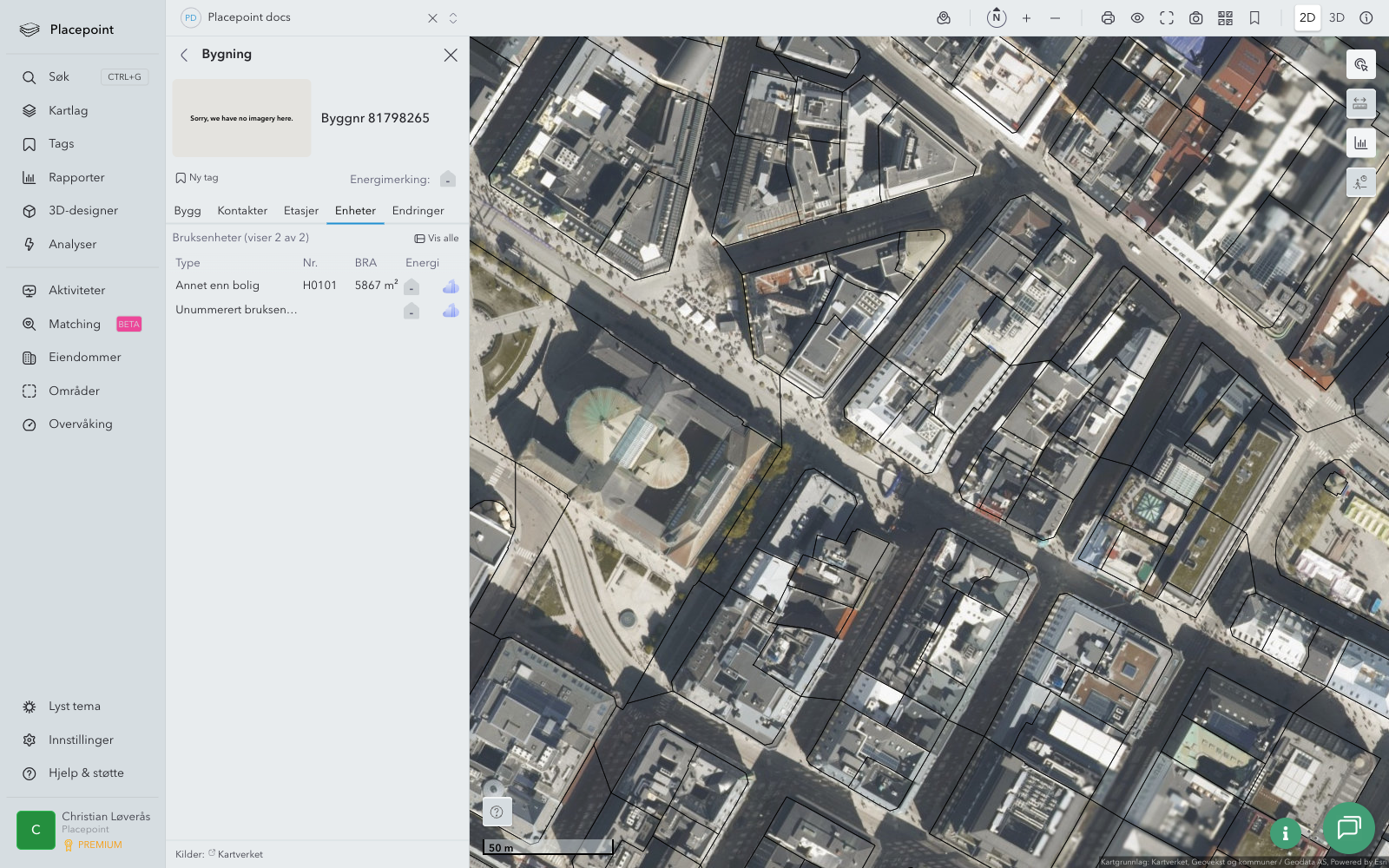Screen dimensions: 1389x868
Task: Switch to the Etasjer tab
Action: [x=300, y=211]
